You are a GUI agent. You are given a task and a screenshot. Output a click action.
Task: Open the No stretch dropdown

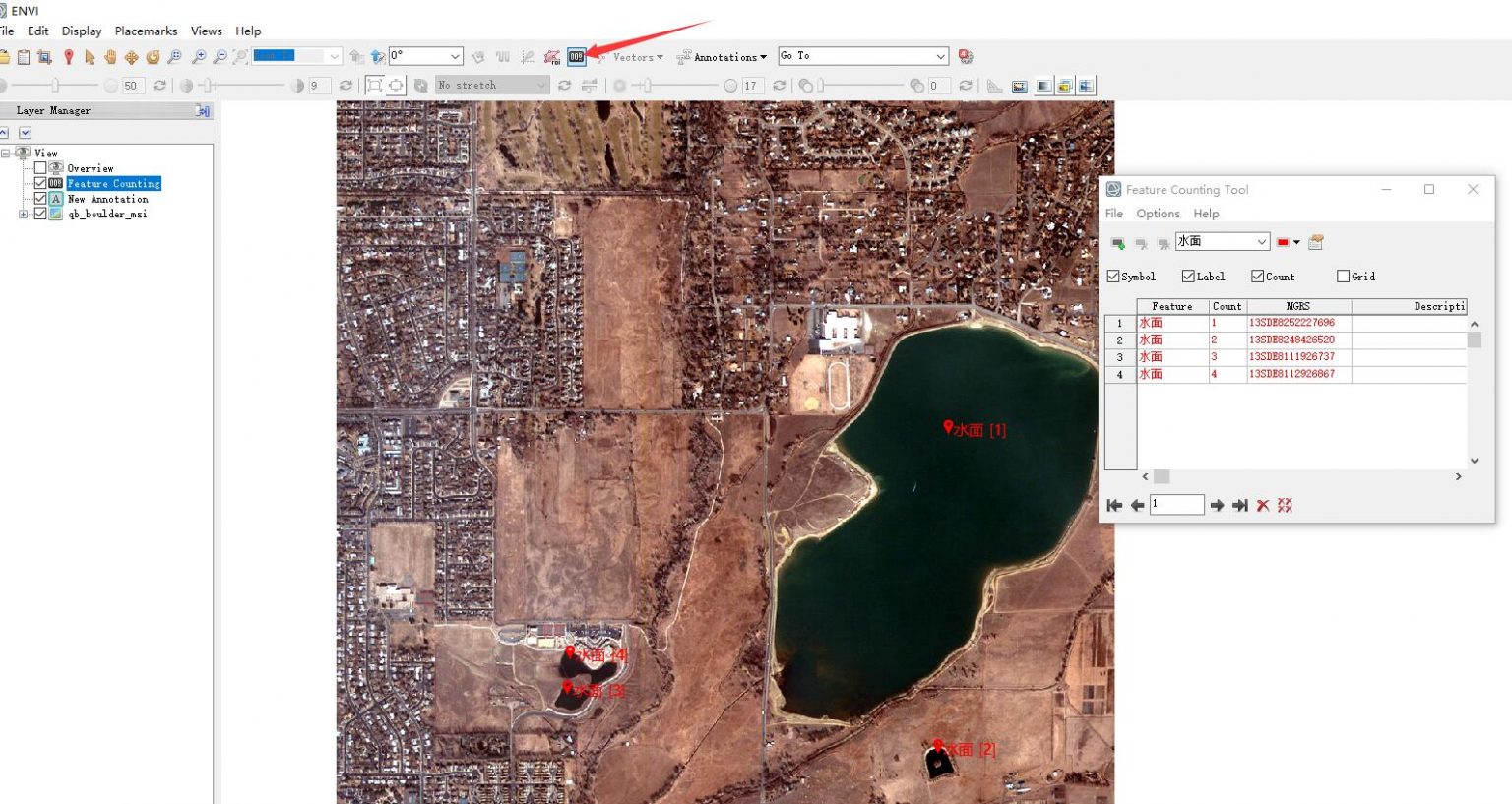pyautogui.click(x=540, y=86)
